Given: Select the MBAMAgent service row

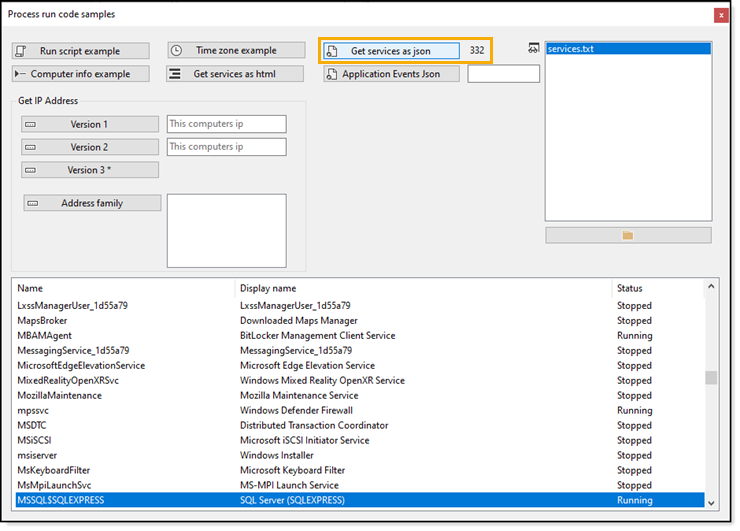Looking at the screenshot, I should pos(360,336).
